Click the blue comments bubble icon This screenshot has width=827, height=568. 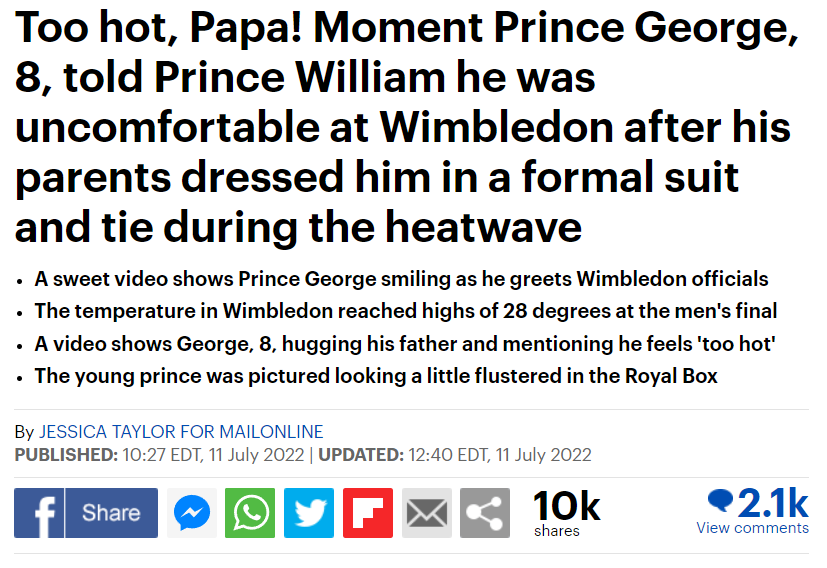click(x=719, y=500)
